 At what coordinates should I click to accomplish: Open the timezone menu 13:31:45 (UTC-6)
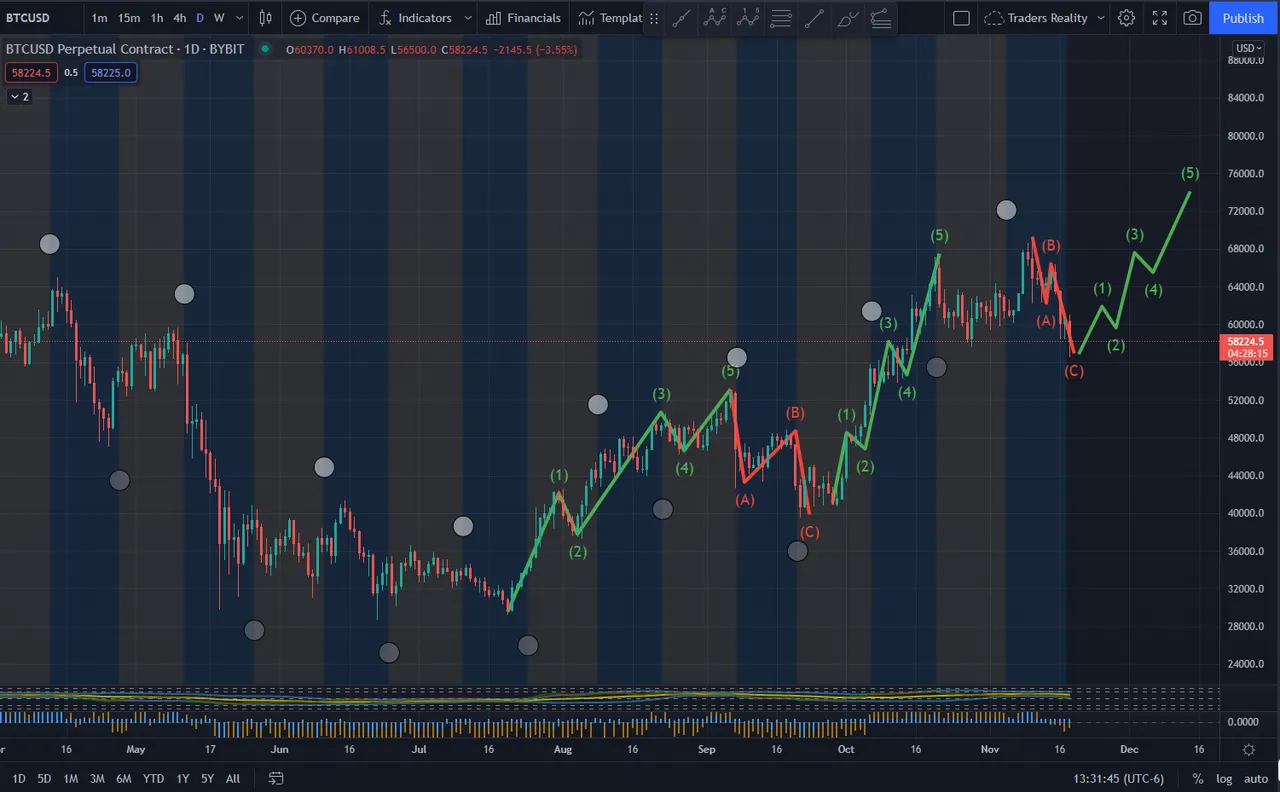tap(1119, 778)
